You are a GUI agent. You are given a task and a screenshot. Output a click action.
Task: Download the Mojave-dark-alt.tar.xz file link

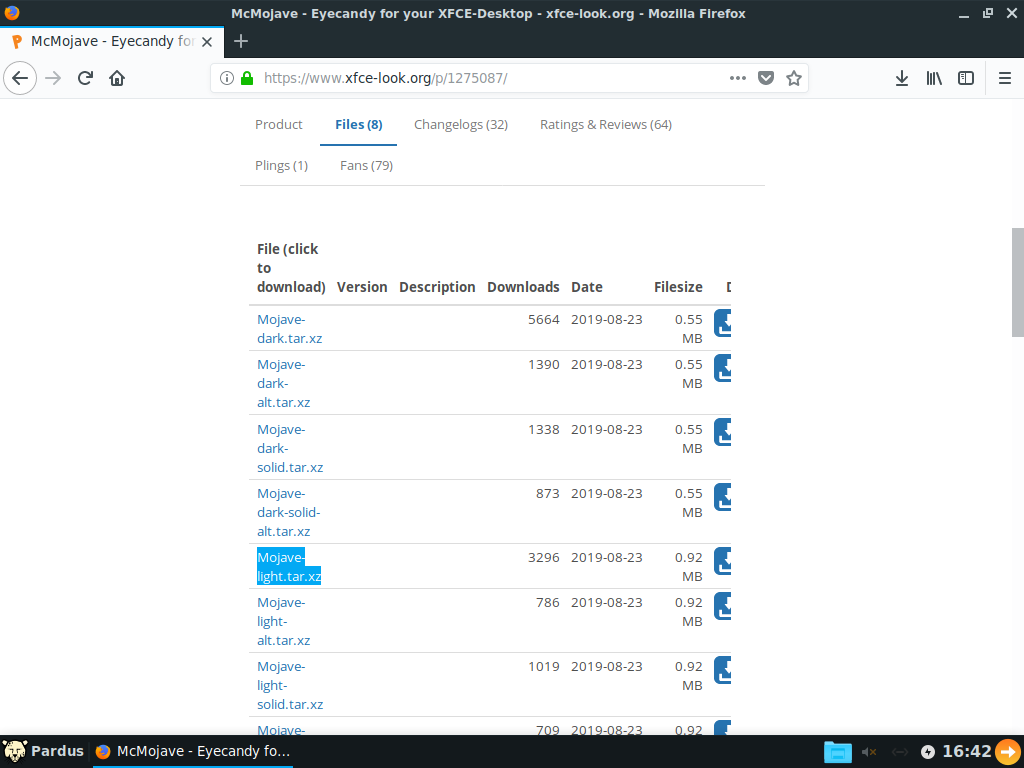tap(283, 383)
